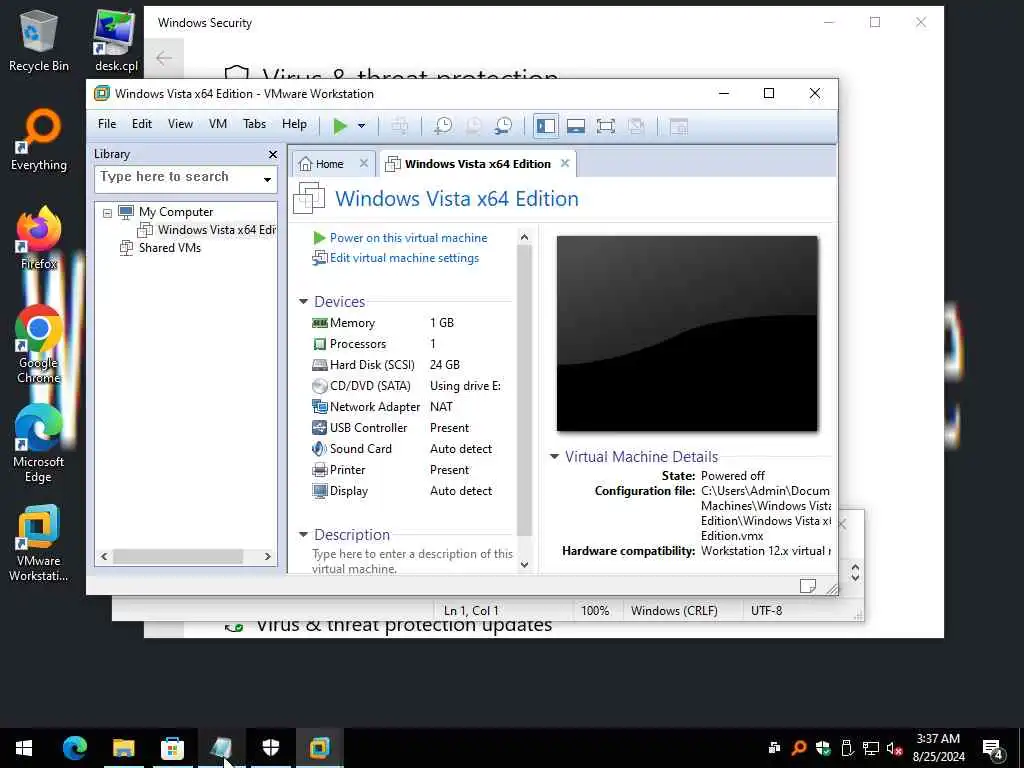This screenshot has width=1024, height=768.
Task: Close the Windows Vista x64 Edition tab
Action: [x=565, y=163]
